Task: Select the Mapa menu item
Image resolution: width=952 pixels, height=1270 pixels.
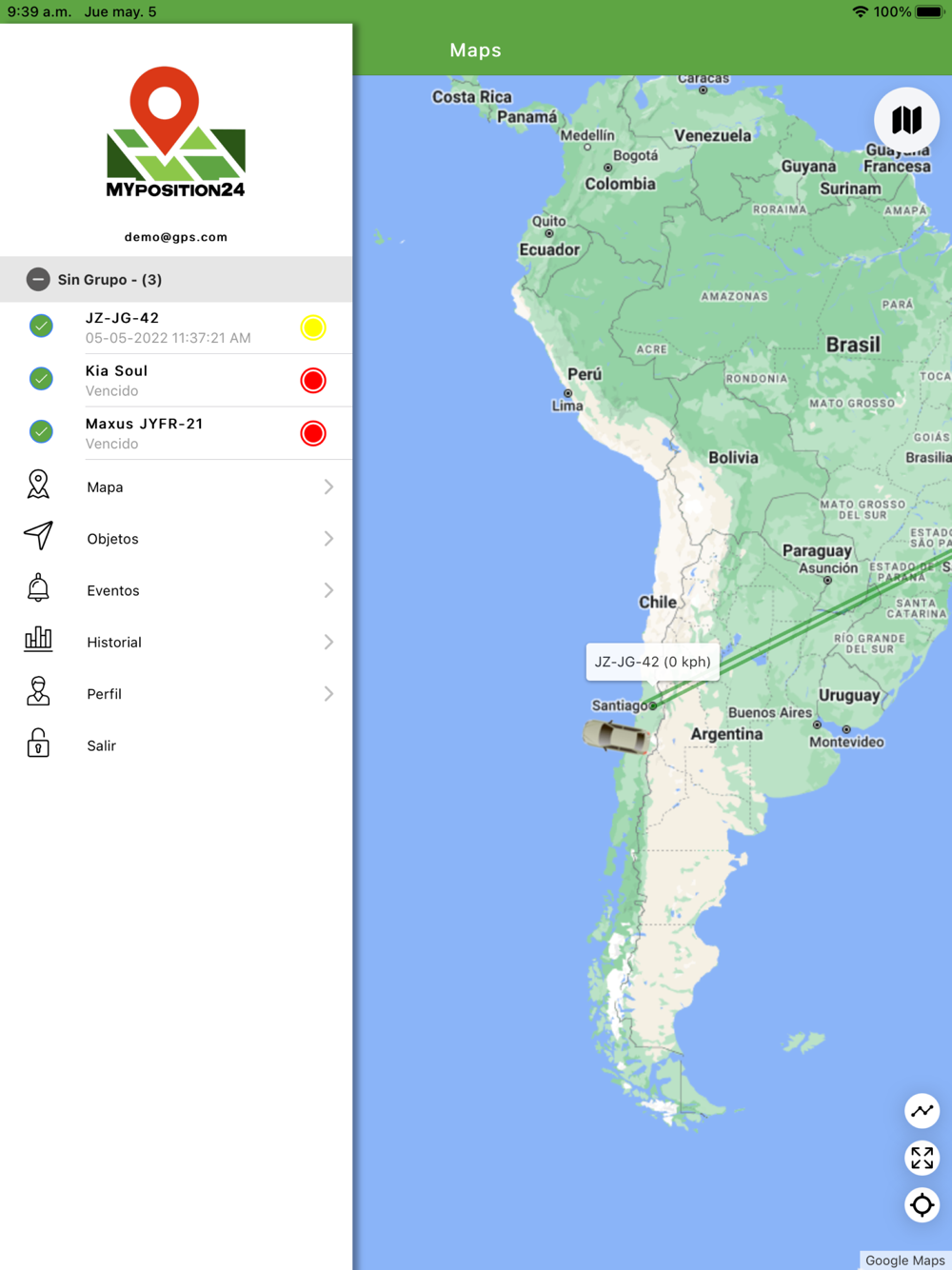Action: point(176,486)
